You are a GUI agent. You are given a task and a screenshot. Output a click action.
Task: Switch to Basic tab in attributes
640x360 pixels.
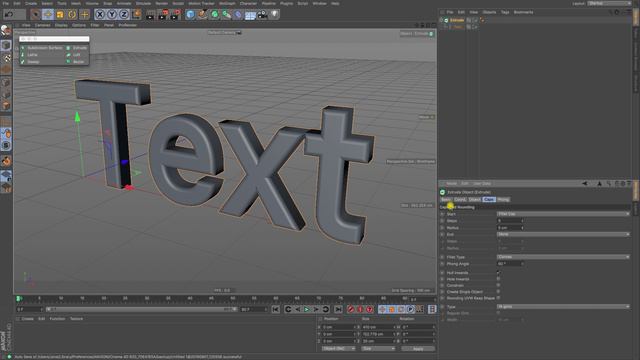click(446, 200)
